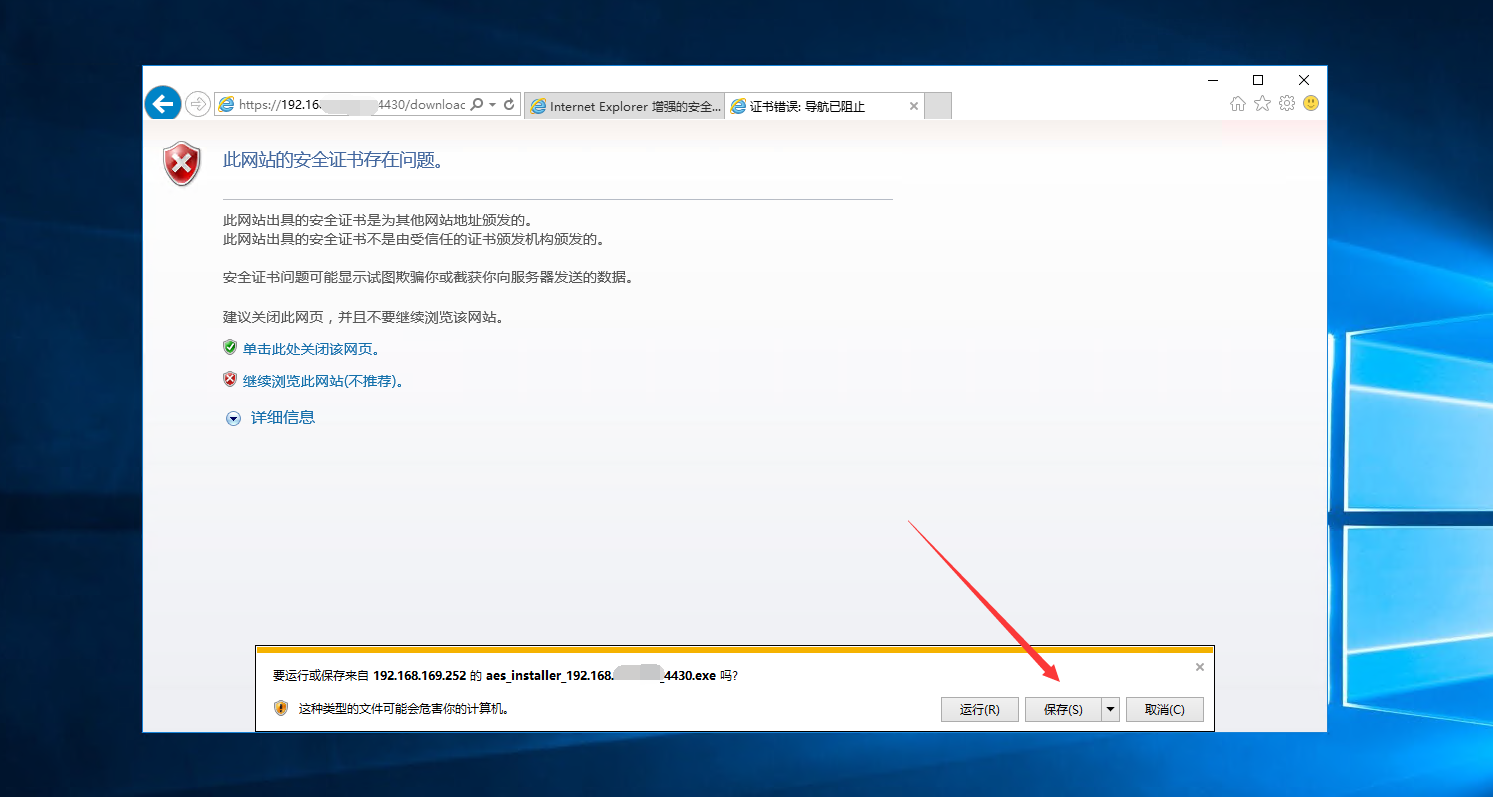Close the download notification bar
The image size is (1493, 797).
click(1200, 667)
